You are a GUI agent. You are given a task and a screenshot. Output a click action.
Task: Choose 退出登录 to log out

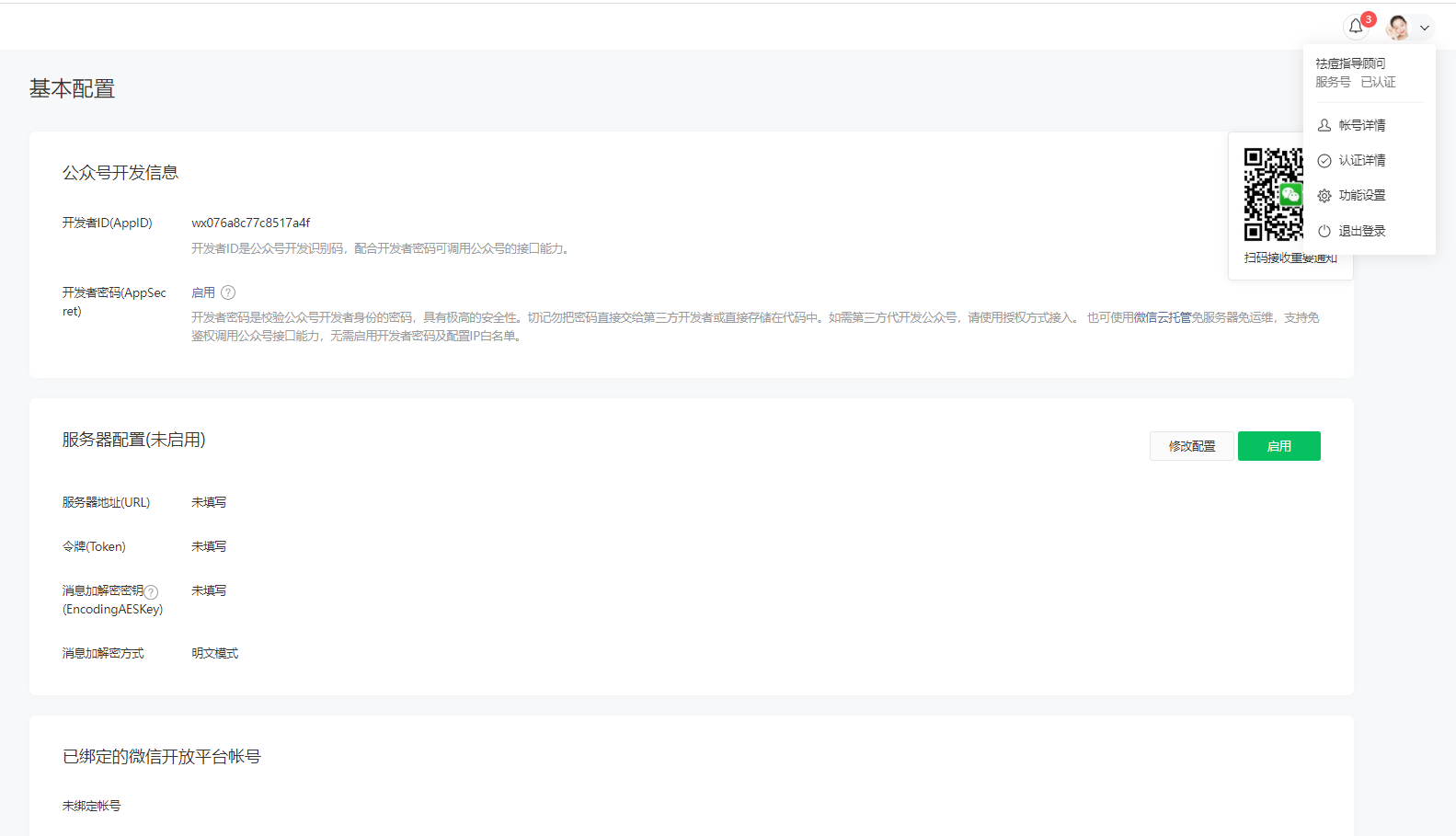(x=1361, y=231)
